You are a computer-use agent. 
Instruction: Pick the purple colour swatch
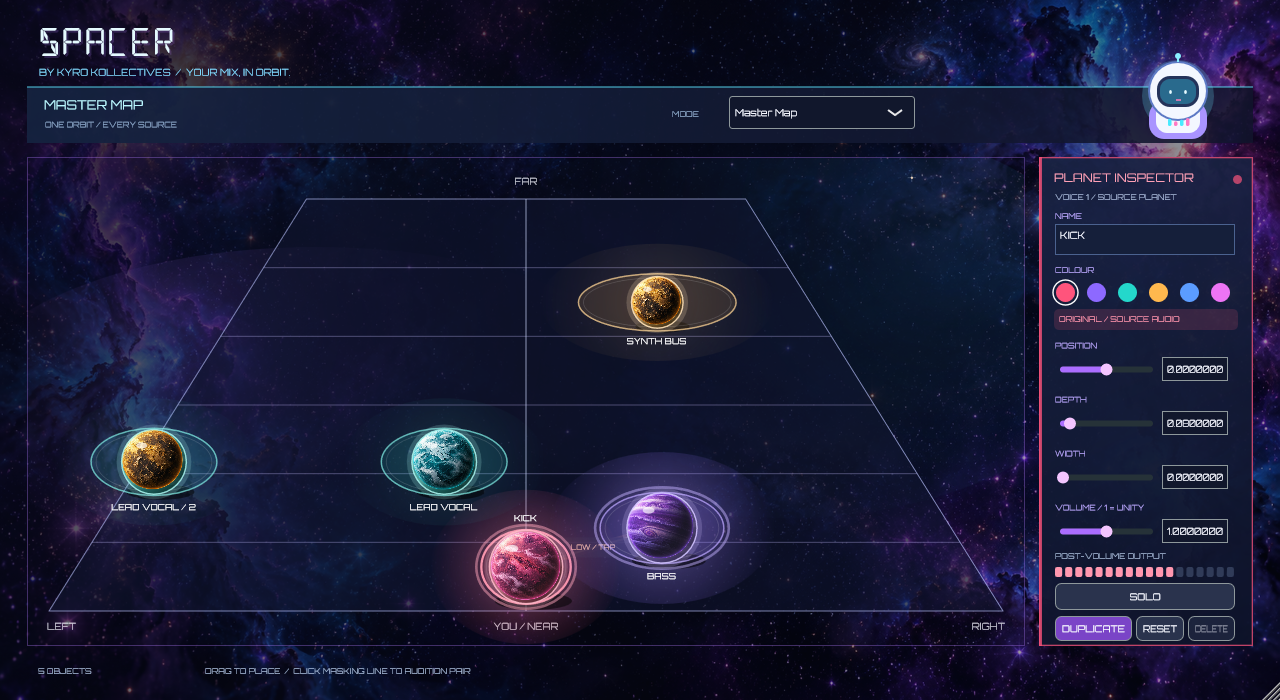click(1096, 293)
